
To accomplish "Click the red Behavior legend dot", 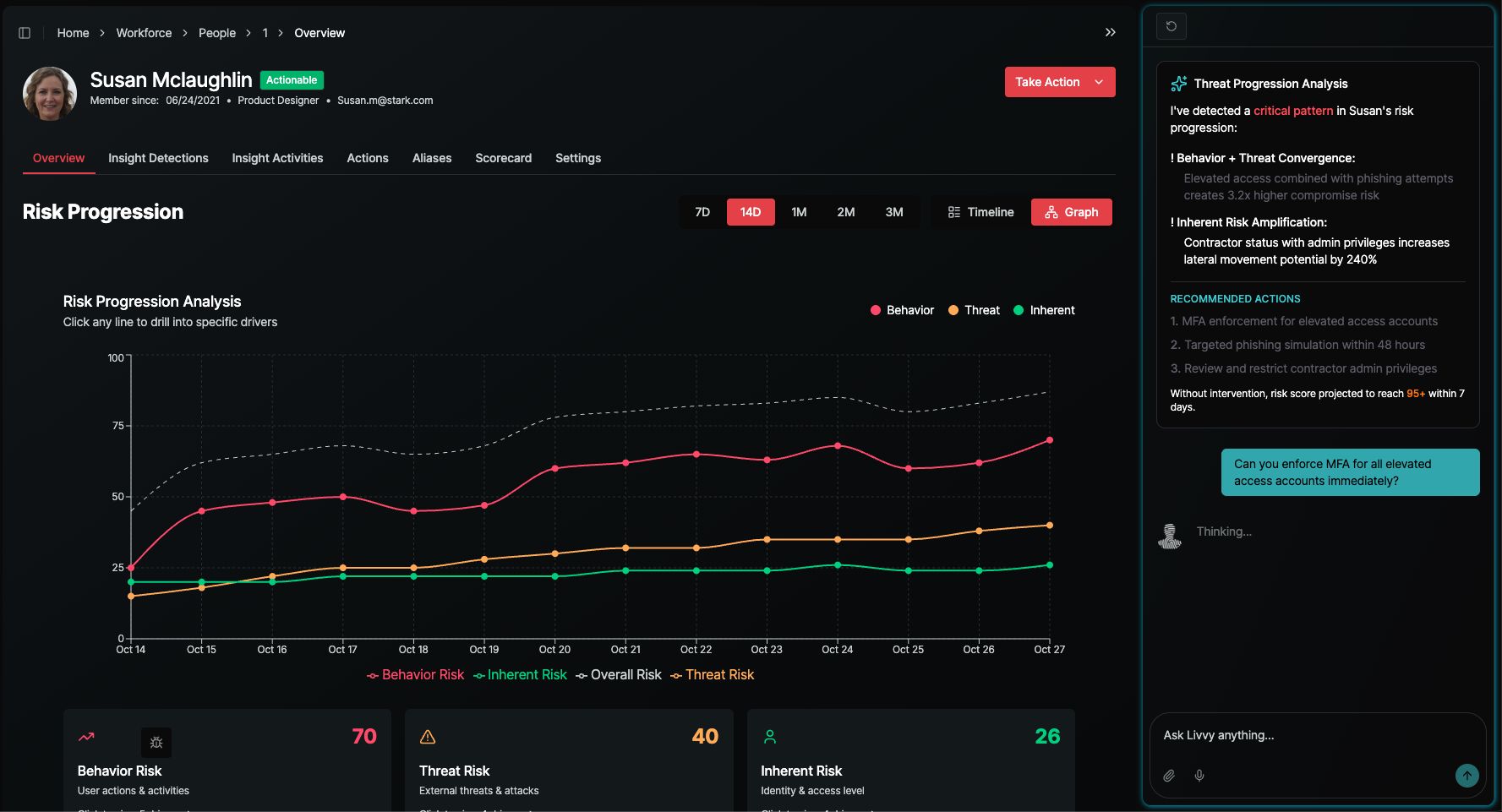I will pyautogui.click(x=876, y=310).
